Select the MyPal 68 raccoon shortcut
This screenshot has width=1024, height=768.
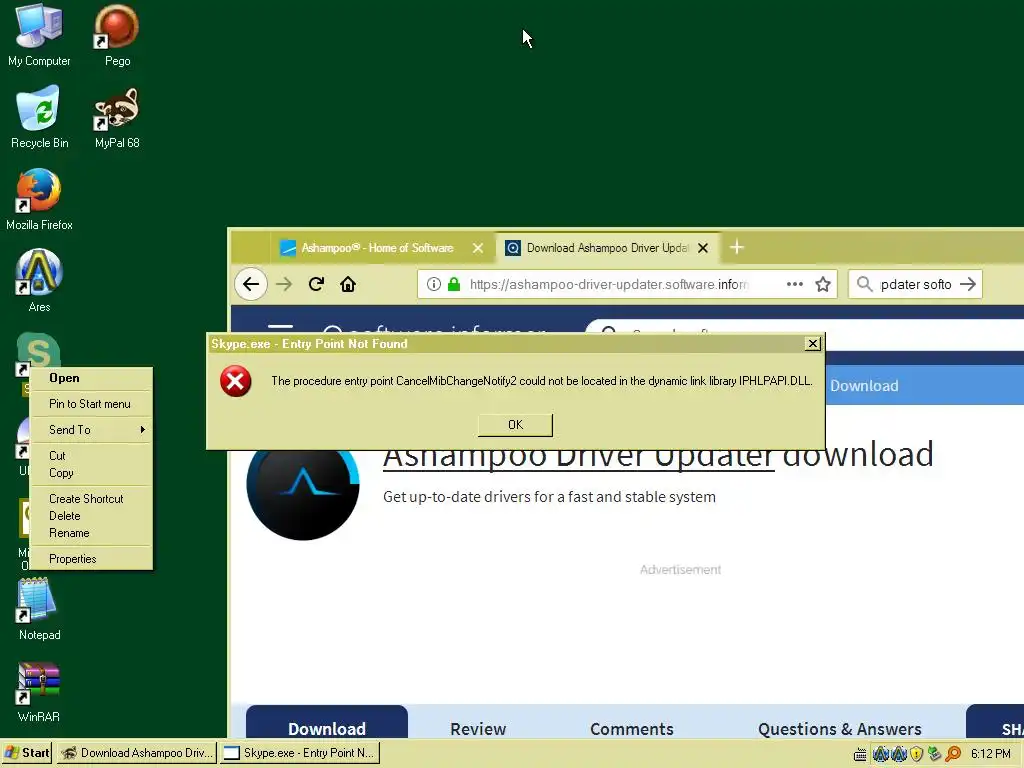[117, 118]
